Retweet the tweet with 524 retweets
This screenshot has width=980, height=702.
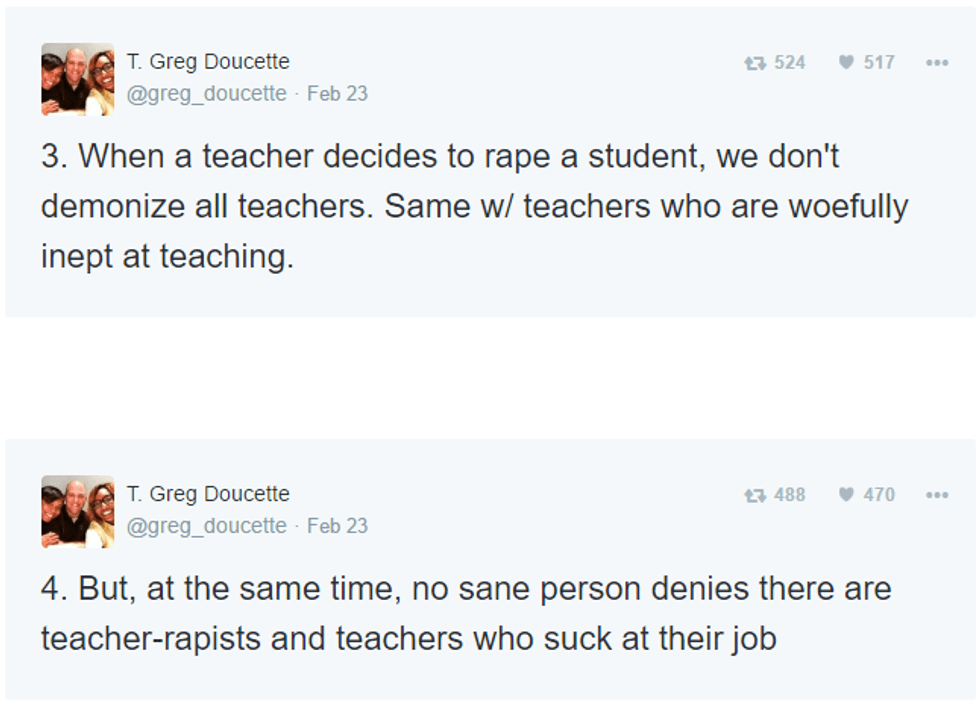point(755,63)
